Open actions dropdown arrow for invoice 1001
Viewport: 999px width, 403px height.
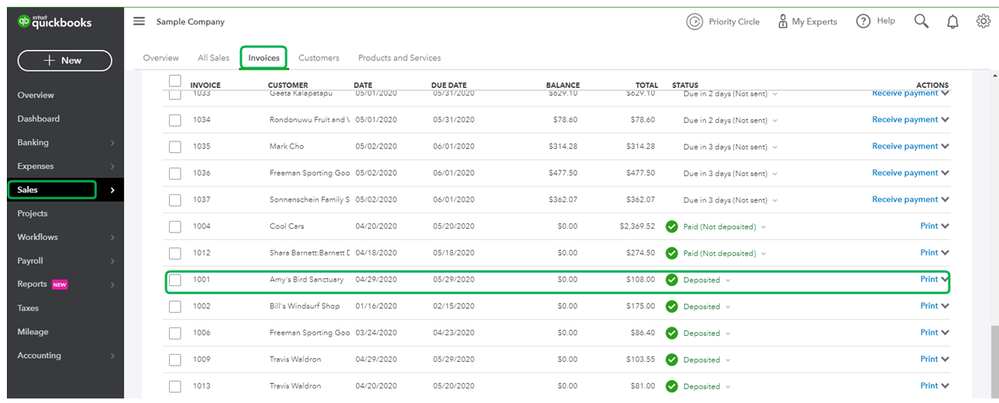coord(945,279)
